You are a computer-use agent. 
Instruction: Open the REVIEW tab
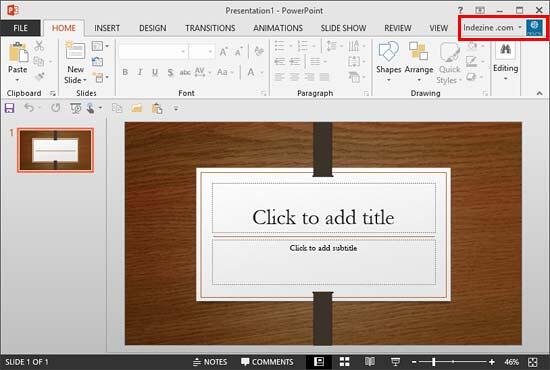coord(397,28)
